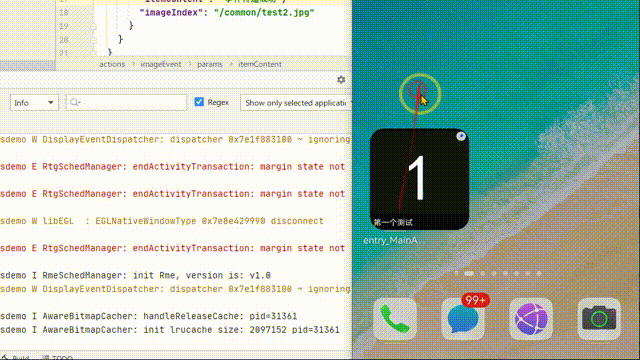Click log line 'handleReleaseCache: pid=31361'
Image resolution: width=640 pixels, height=360 pixels.
(x=149, y=316)
